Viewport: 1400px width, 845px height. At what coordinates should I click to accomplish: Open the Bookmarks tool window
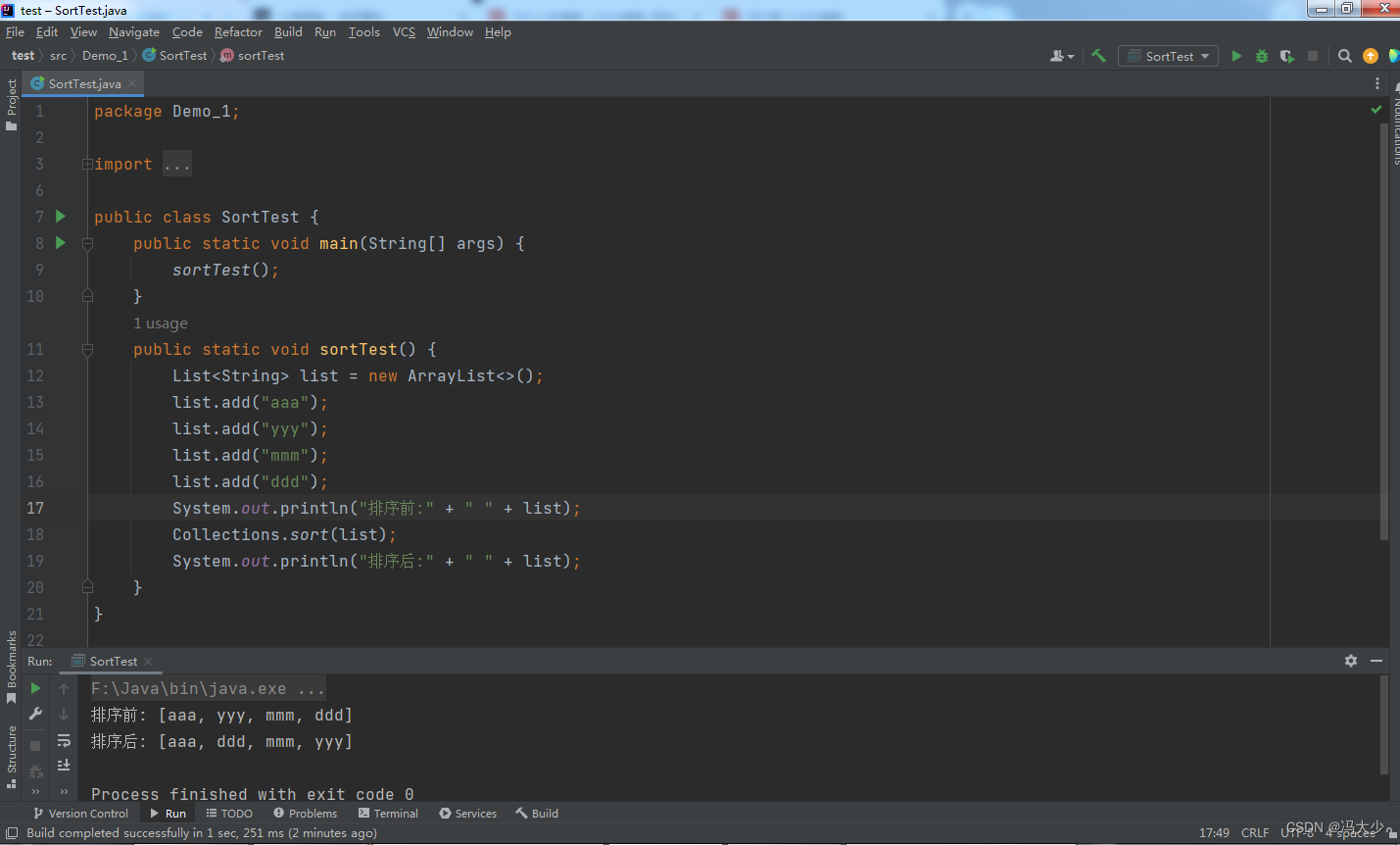click(x=11, y=667)
